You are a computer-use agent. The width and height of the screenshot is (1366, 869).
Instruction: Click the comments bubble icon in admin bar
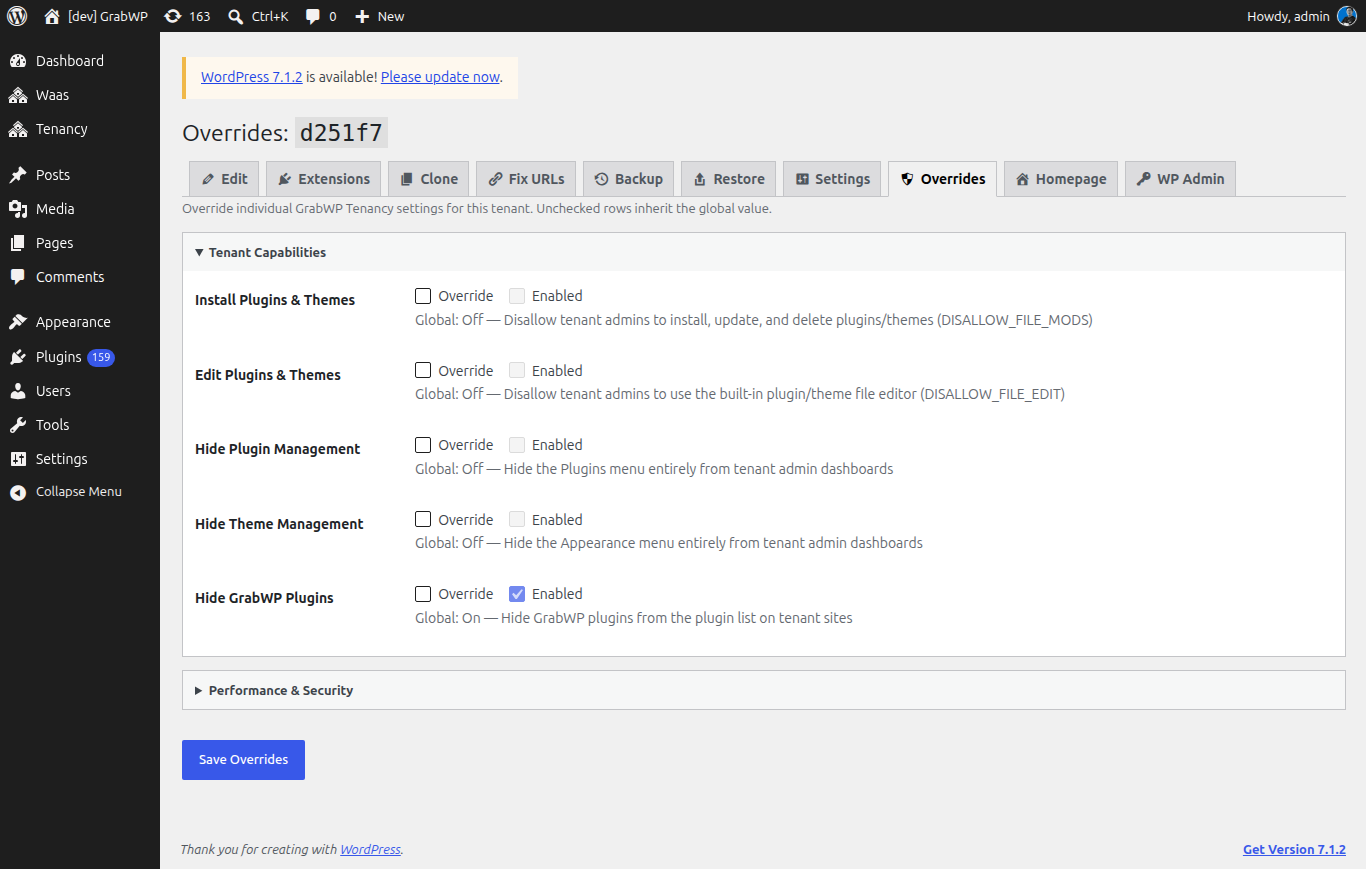pyautogui.click(x=313, y=16)
